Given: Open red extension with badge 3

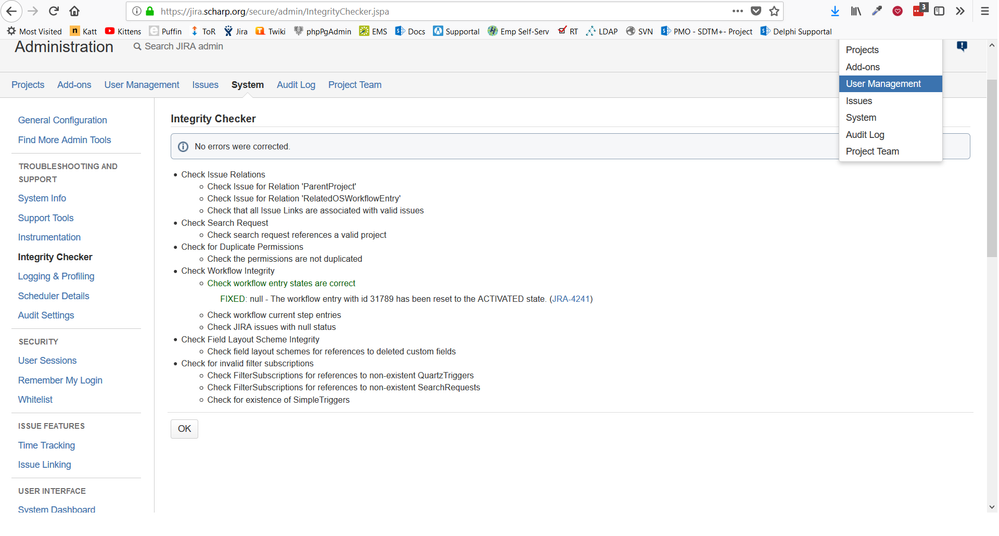Looking at the screenshot, I should [919, 10].
